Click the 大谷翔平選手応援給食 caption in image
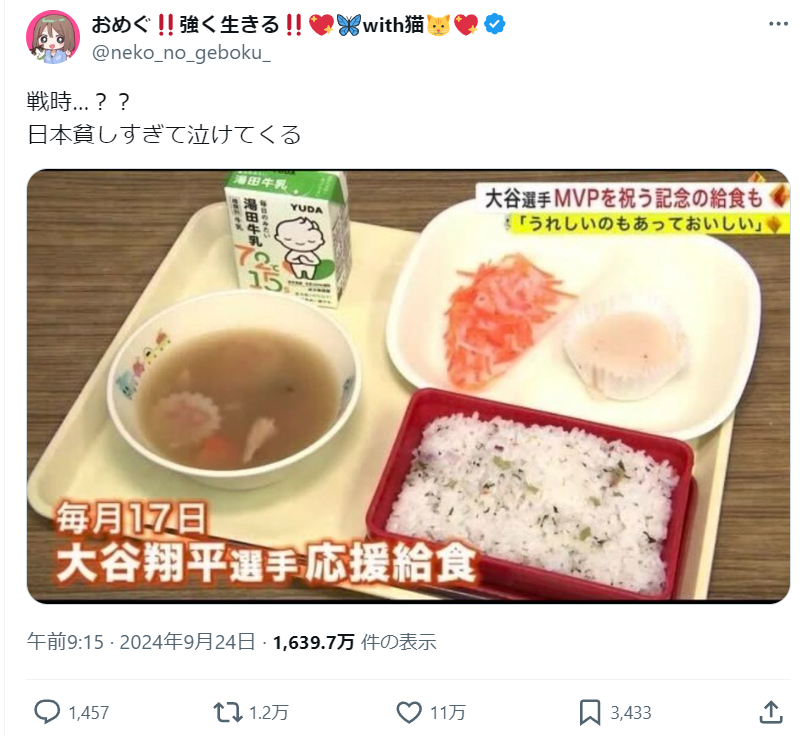802x736 pixels. 266,564
